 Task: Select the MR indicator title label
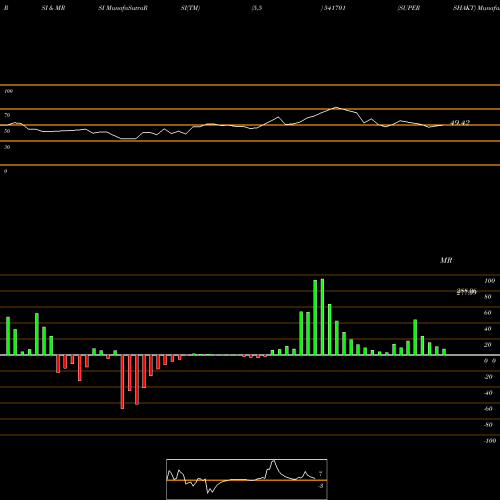[446, 260]
